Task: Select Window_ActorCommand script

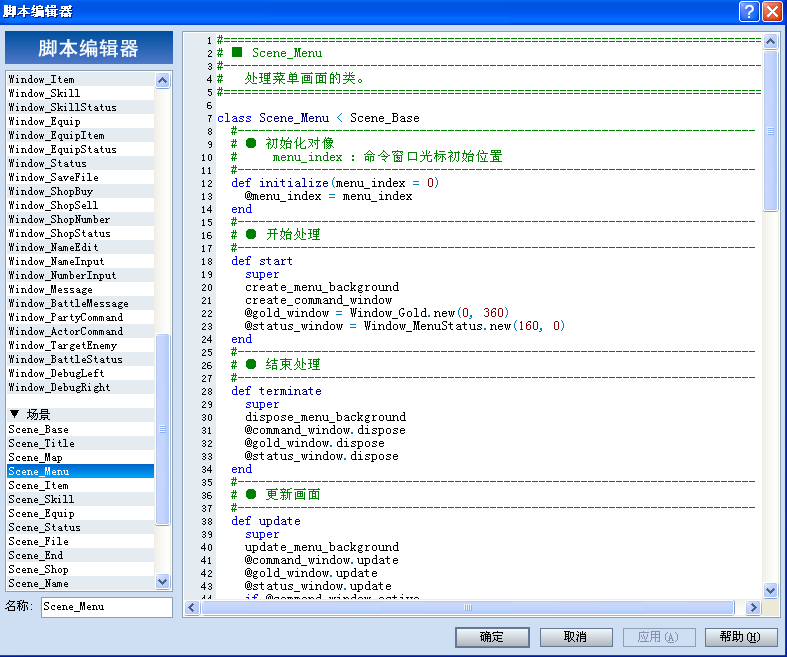Action: coord(80,332)
